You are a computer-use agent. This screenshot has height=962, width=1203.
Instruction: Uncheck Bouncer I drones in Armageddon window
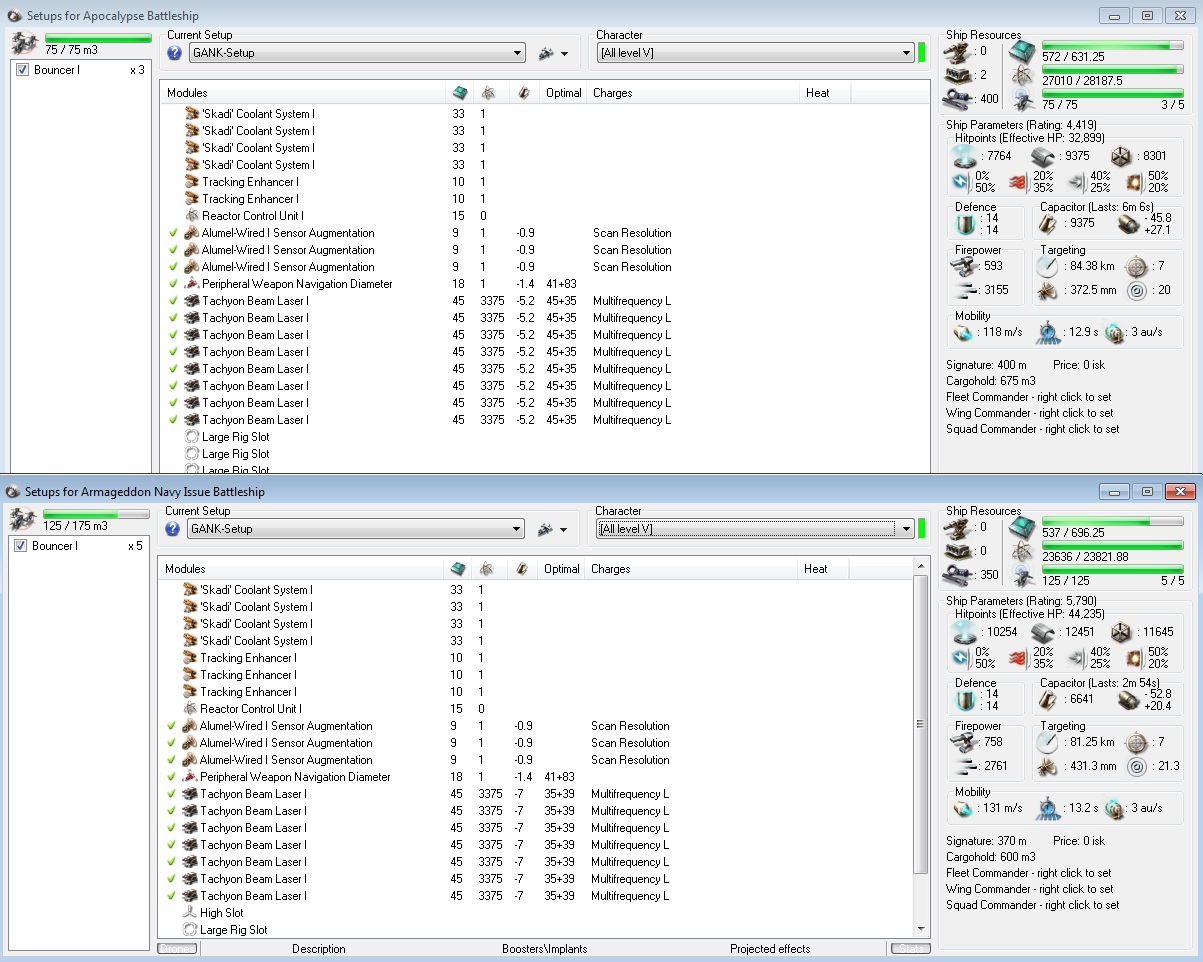[x=20, y=546]
